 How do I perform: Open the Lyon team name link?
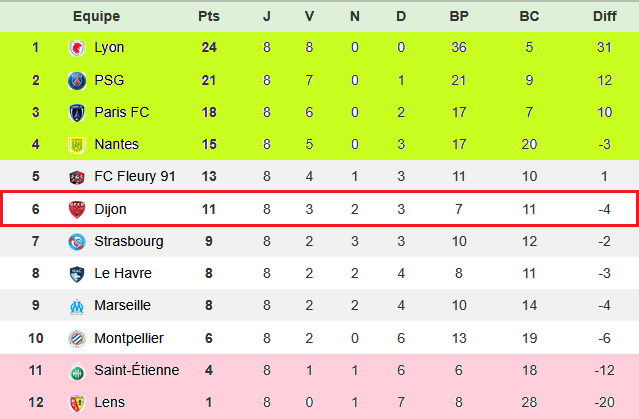(x=109, y=48)
